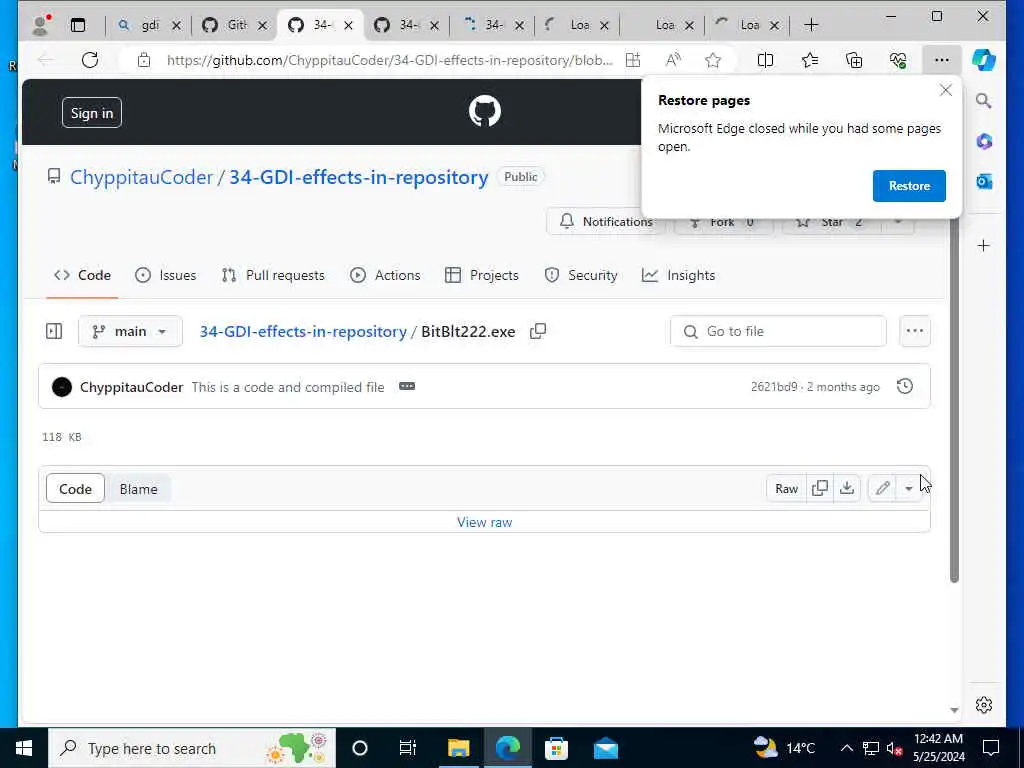
Task: Open the Favorites list icon
Action: (810, 60)
